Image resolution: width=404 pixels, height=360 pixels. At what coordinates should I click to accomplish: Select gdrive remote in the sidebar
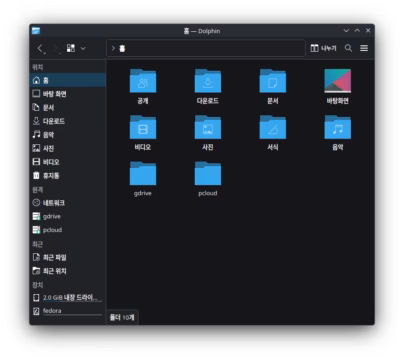coord(68,217)
